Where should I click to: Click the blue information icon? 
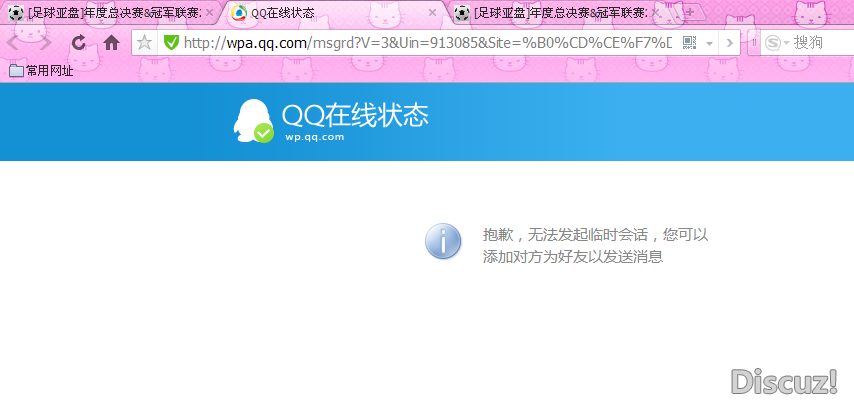443,240
